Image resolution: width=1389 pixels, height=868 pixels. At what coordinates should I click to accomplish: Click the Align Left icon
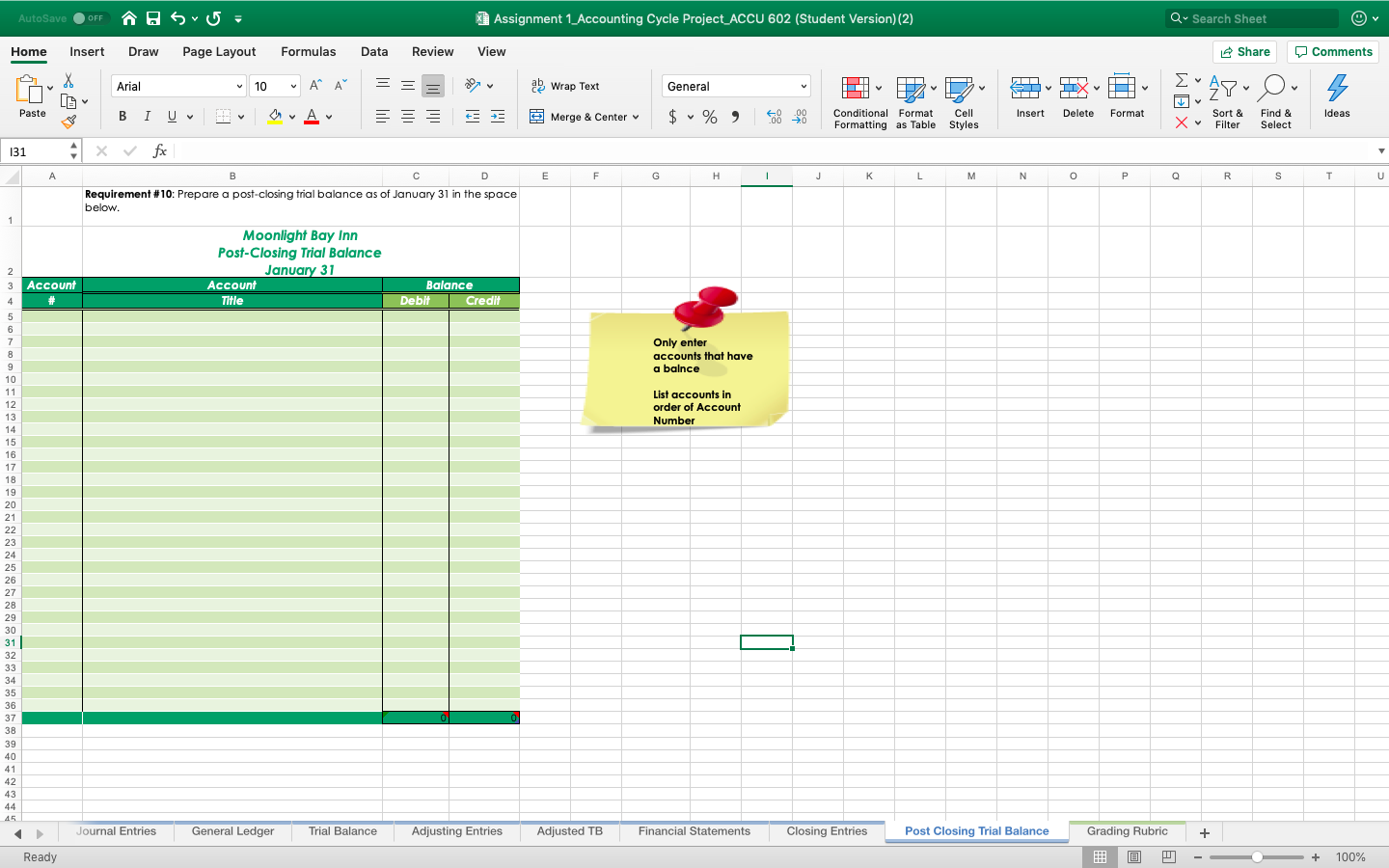(383, 117)
